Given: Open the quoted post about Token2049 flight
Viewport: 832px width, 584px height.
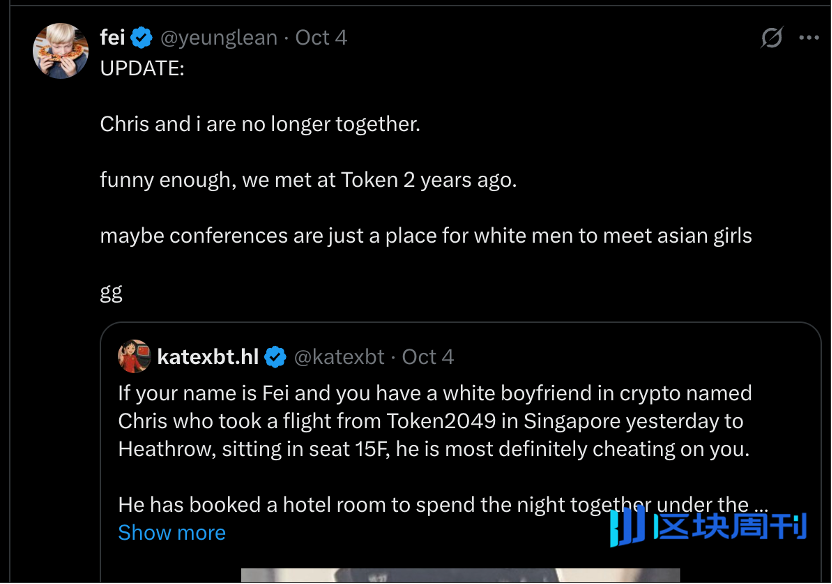Looking at the screenshot, I should (434, 421).
